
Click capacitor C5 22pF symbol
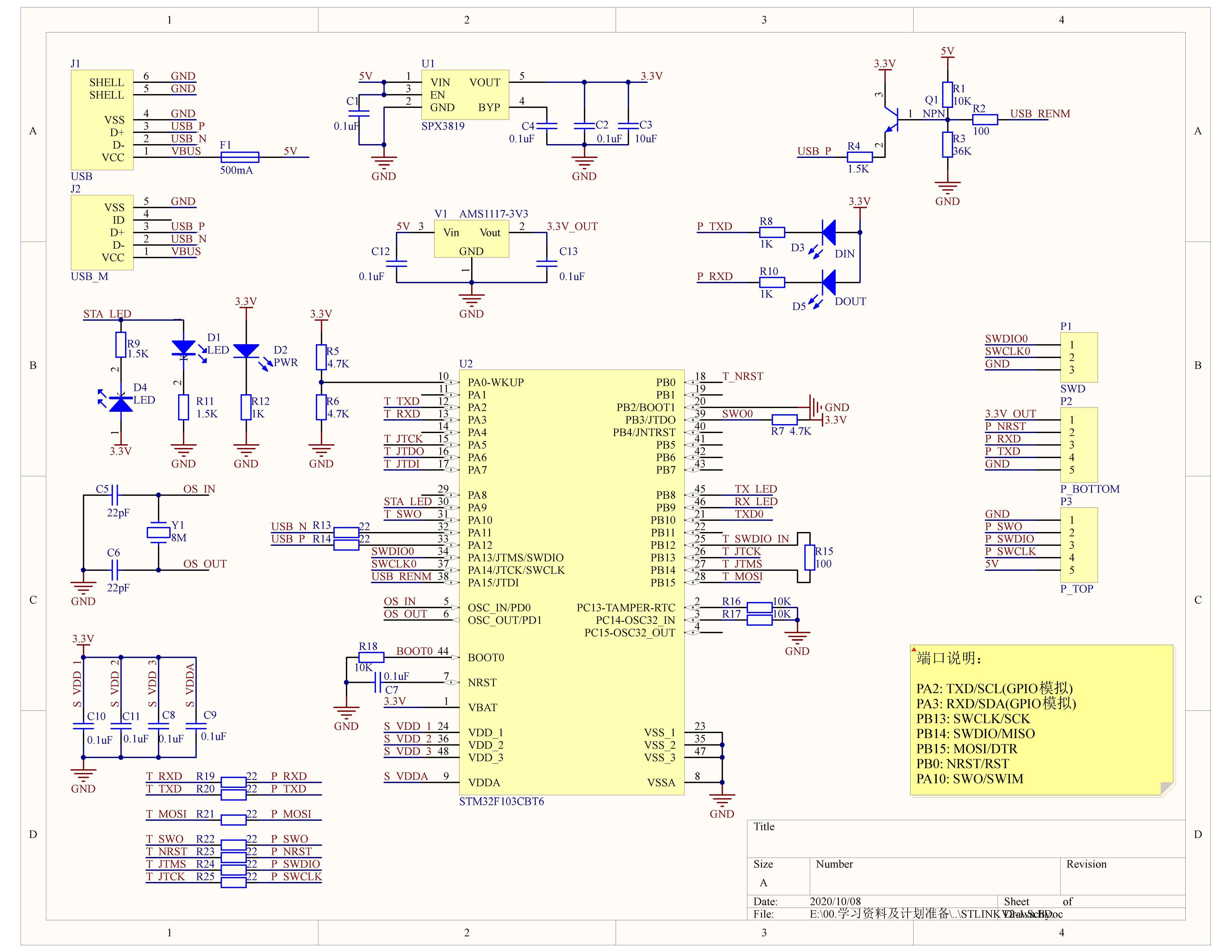point(115,495)
